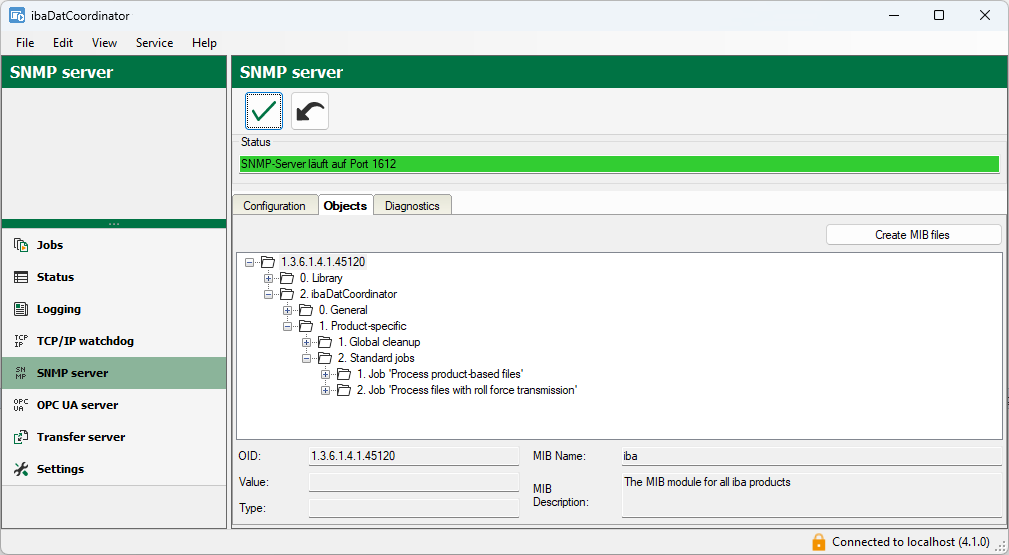The height and width of the screenshot is (555, 1009).
Task: Click folder icon of root 1.3.6.1.4.1.45120
Action: (268, 262)
